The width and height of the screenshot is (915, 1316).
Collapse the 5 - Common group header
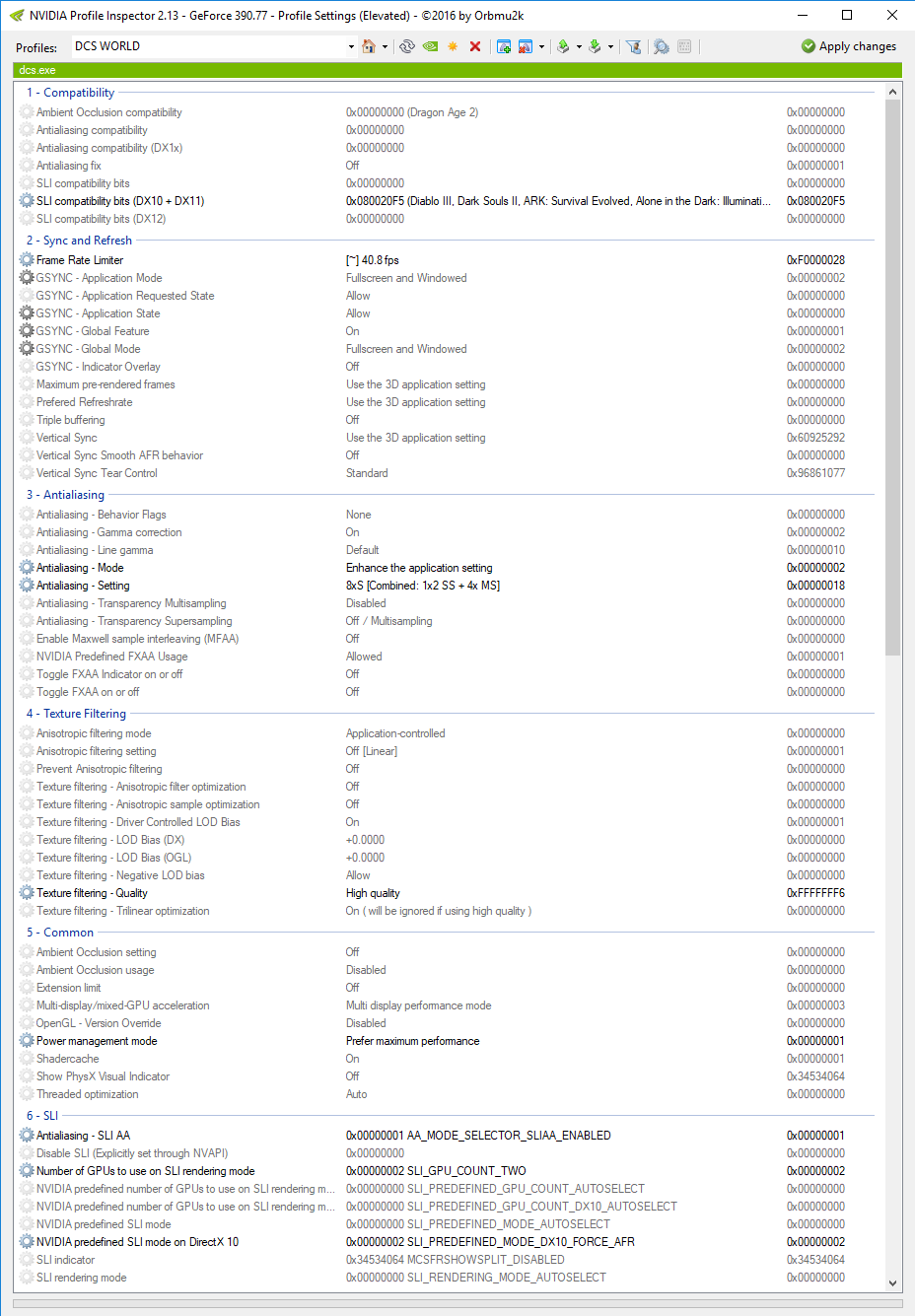tap(60, 933)
